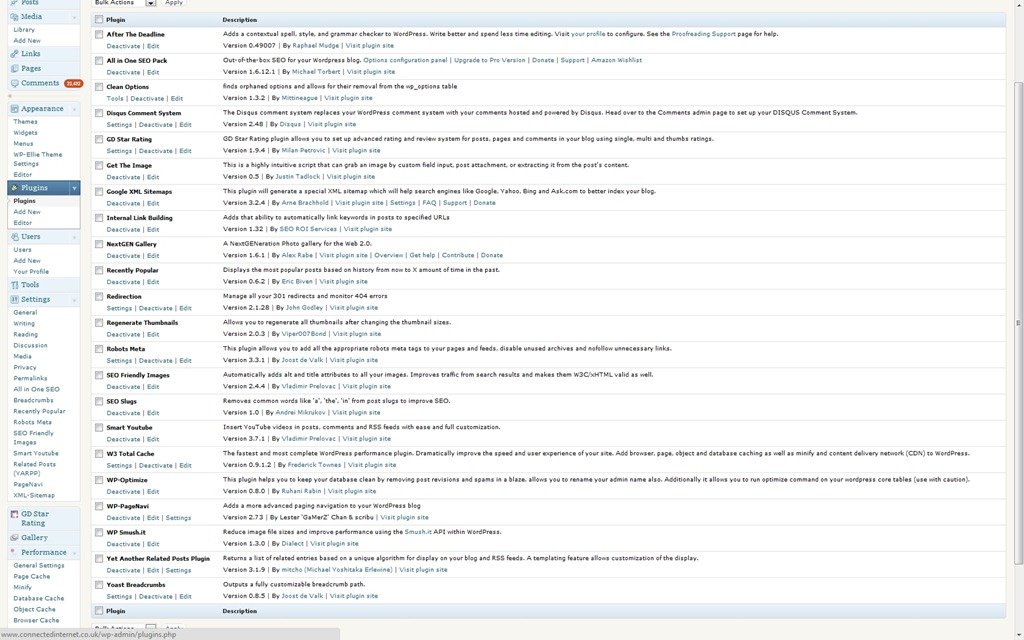Viewport: 1024px width, 640px height.
Task: Collapse the Performance section arrow
Action: point(74,552)
